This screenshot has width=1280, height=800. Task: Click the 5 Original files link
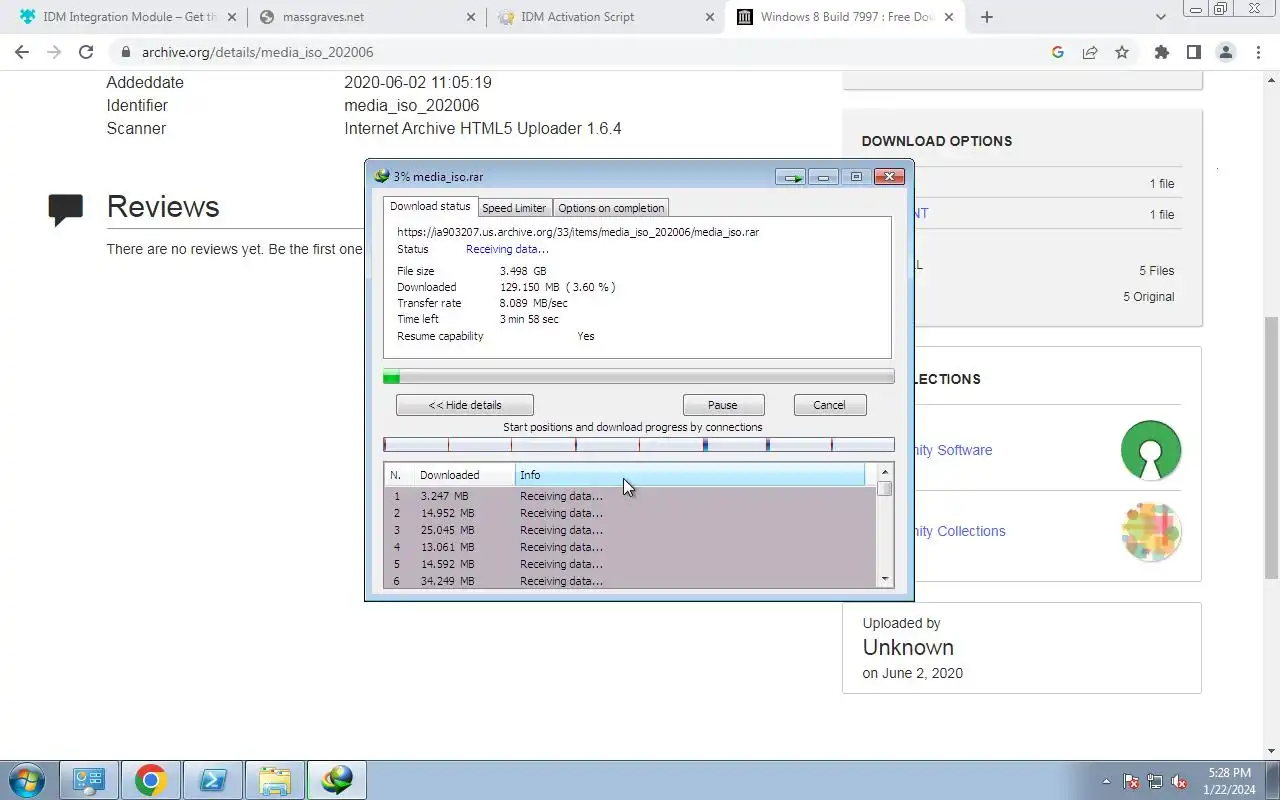tap(1148, 296)
